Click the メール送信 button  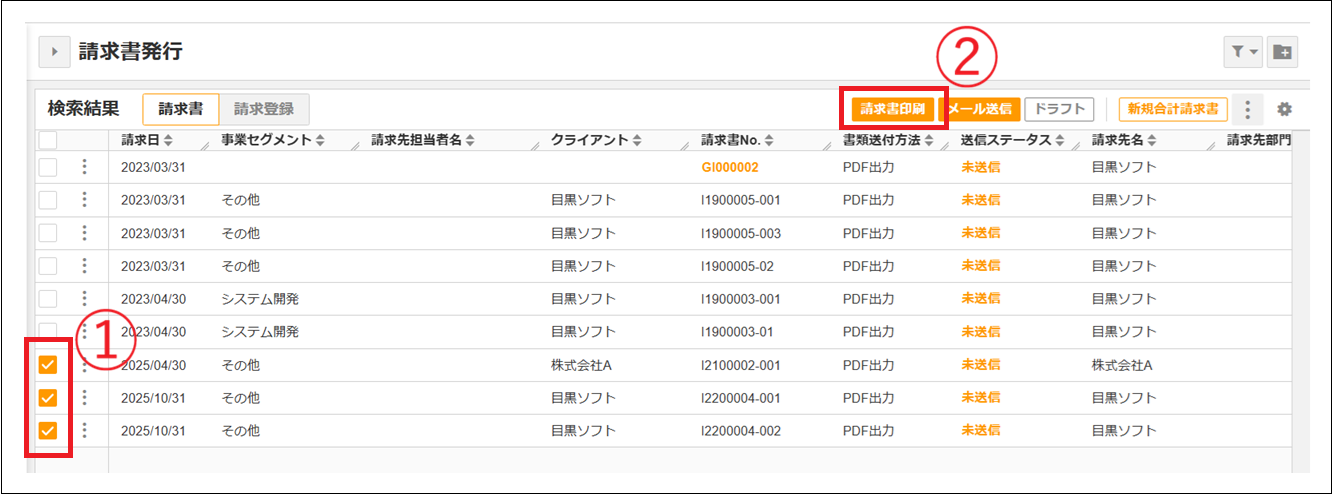pyautogui.click(x=979, y=108)
